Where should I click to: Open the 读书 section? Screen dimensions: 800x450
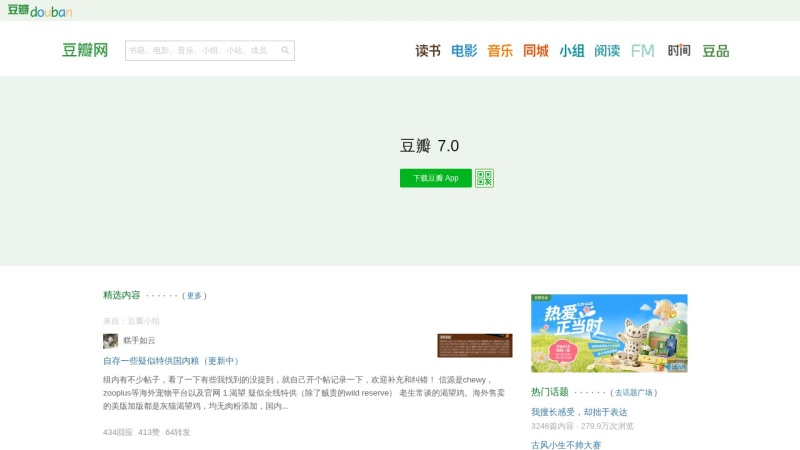[x=428, y=51]
